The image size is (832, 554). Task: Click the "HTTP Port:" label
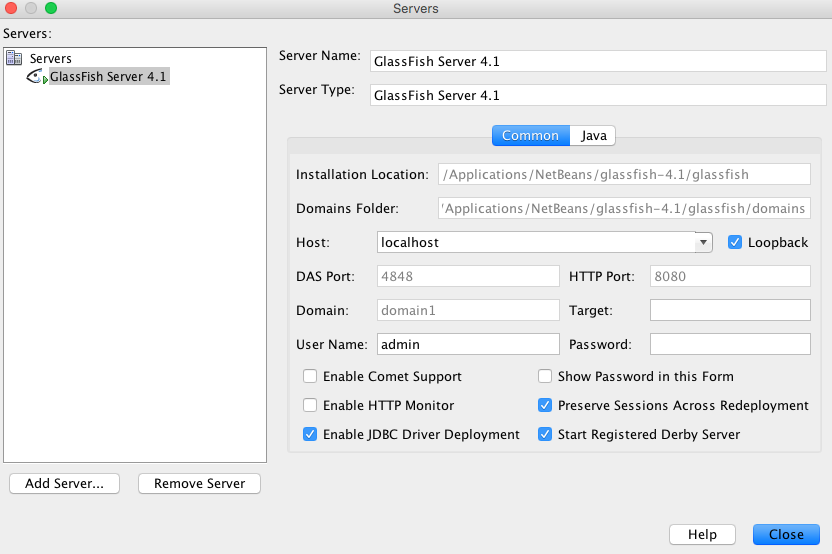pyautogui.click(x=602, y=276)
